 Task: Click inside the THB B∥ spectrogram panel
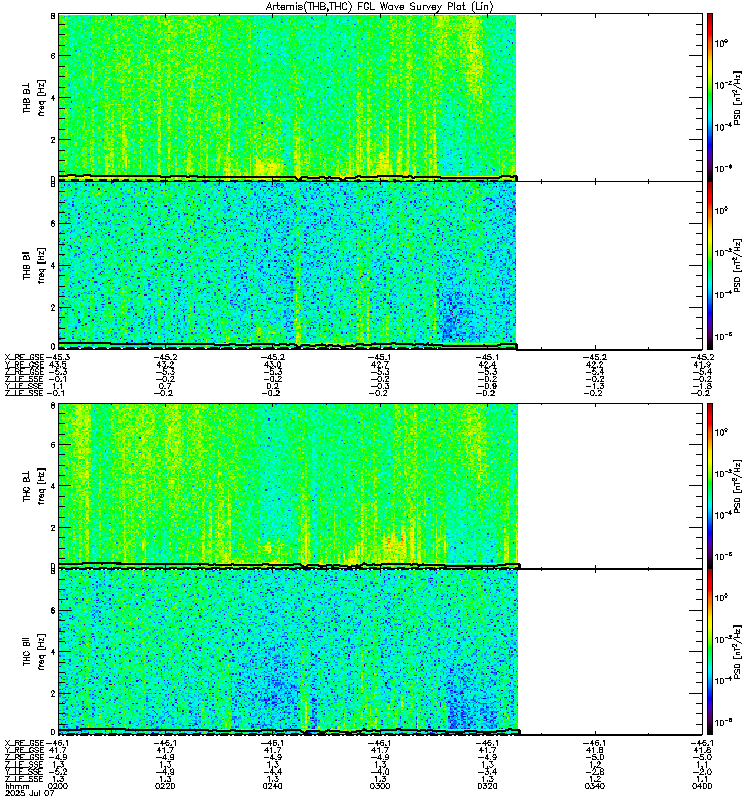(x=380, y=265)
